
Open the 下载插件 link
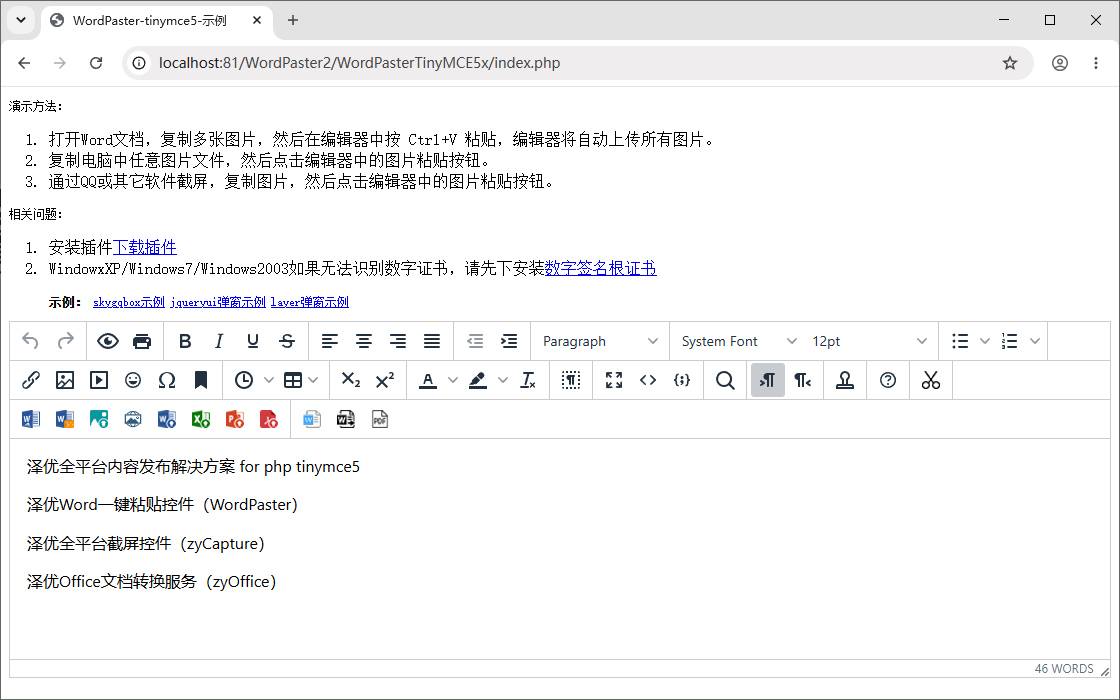click(x=144, y=247)
